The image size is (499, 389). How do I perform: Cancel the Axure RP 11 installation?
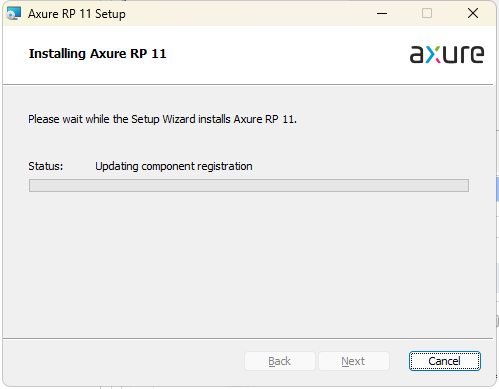coord(445,361)
